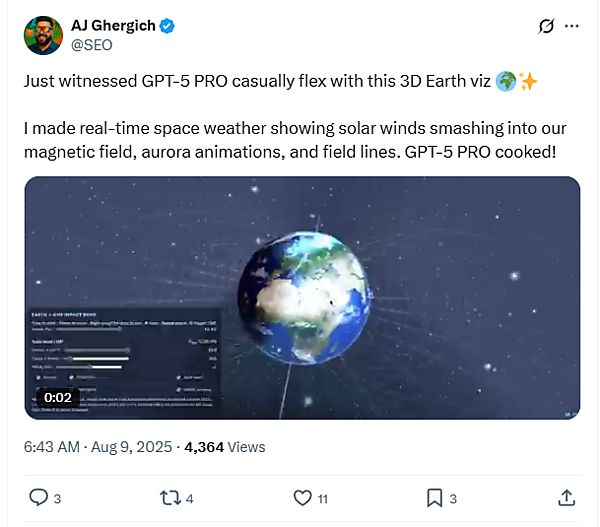Screen dimensions: 600x527
Task: Click the reply speech bubble icon
Action: [38, 497]
